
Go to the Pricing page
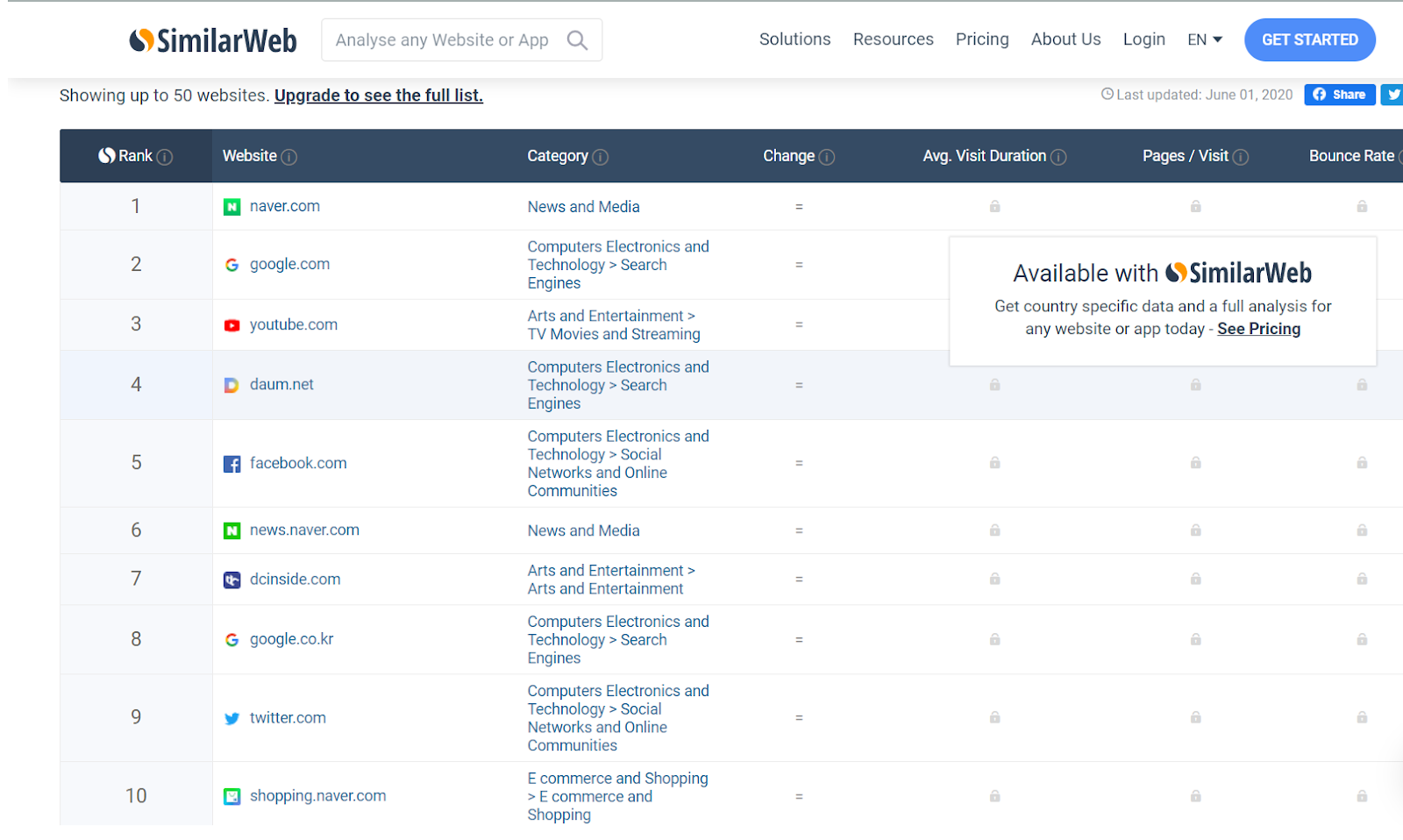point(982,39)
